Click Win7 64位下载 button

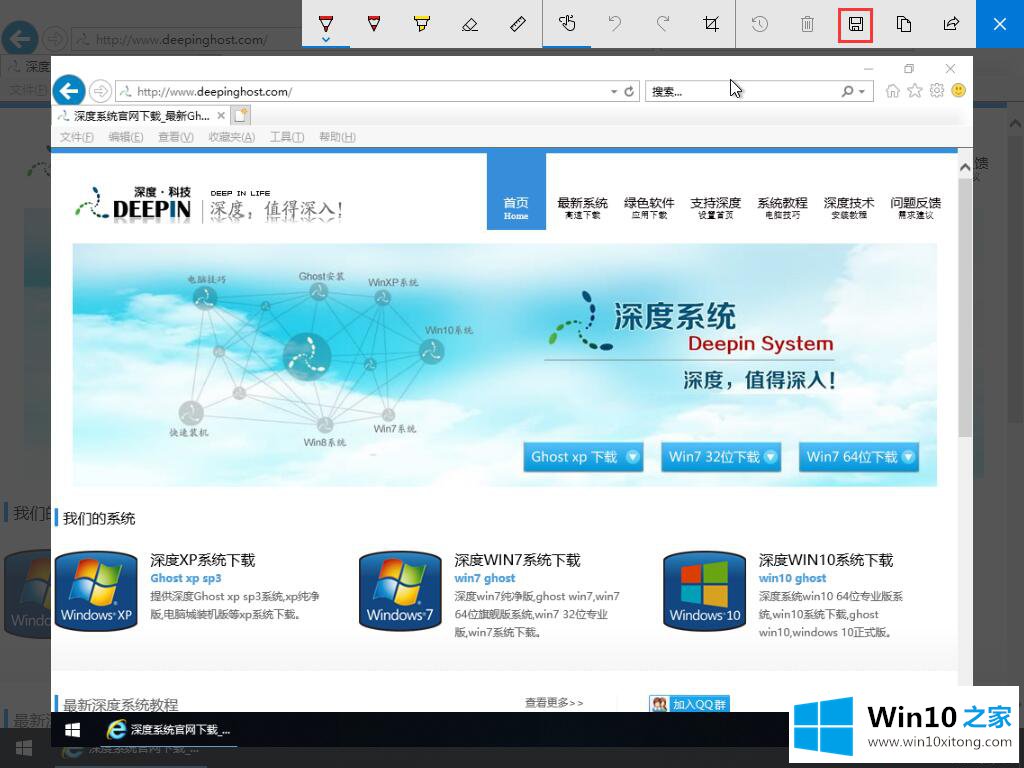(859, 456)
